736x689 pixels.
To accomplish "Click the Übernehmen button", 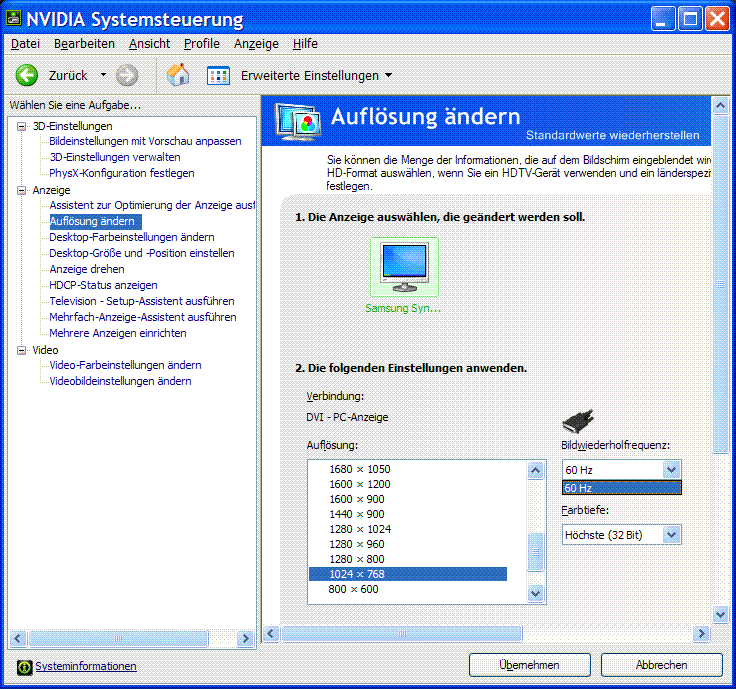I will click(529, 665).
